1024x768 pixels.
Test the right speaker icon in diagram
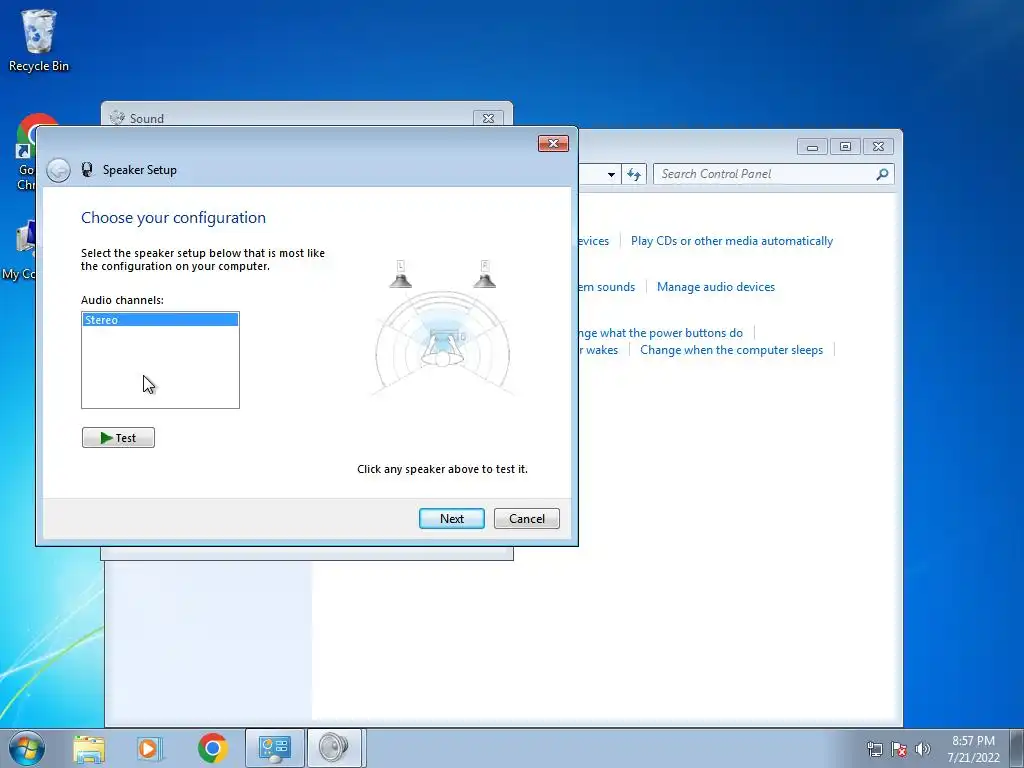click(485, 274)
